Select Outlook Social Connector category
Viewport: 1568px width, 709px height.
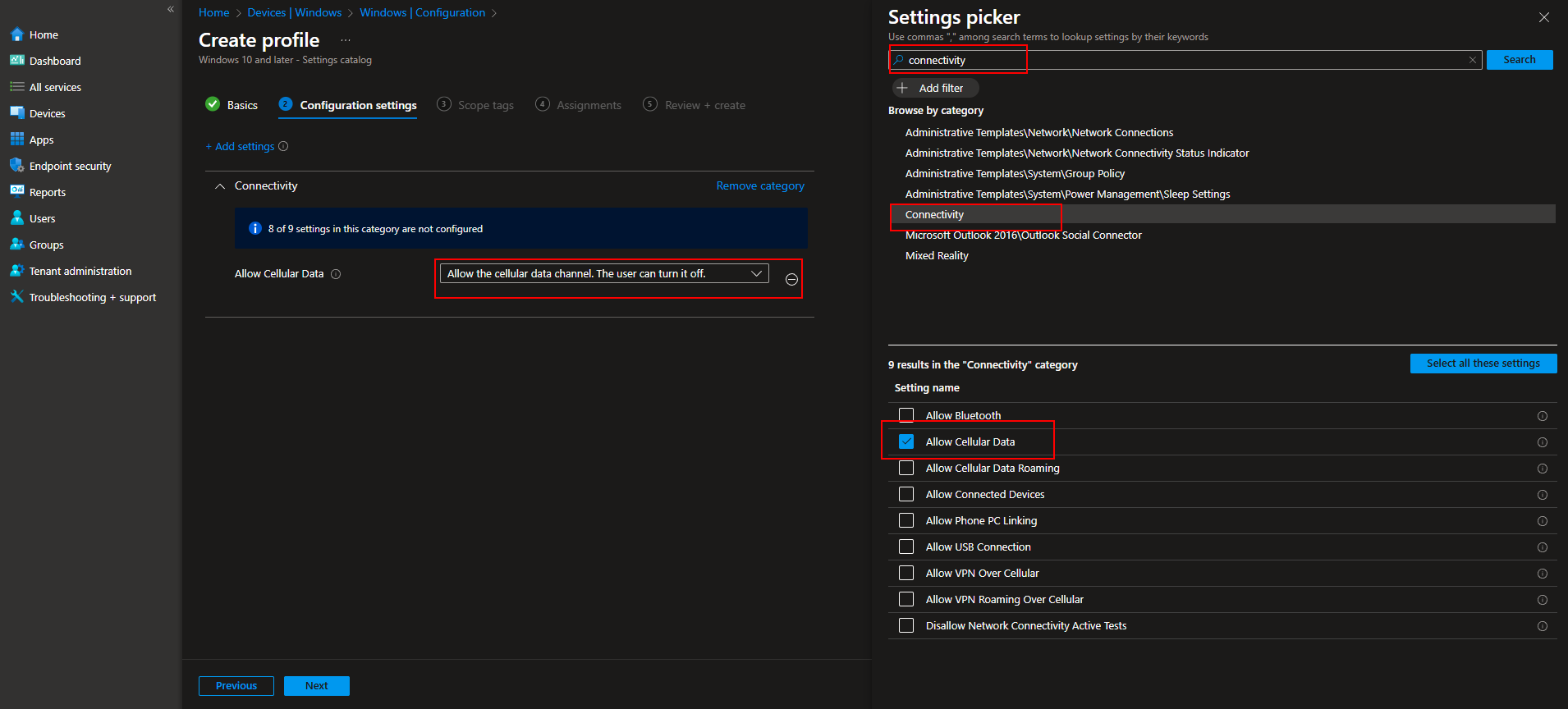(1023, 235)
